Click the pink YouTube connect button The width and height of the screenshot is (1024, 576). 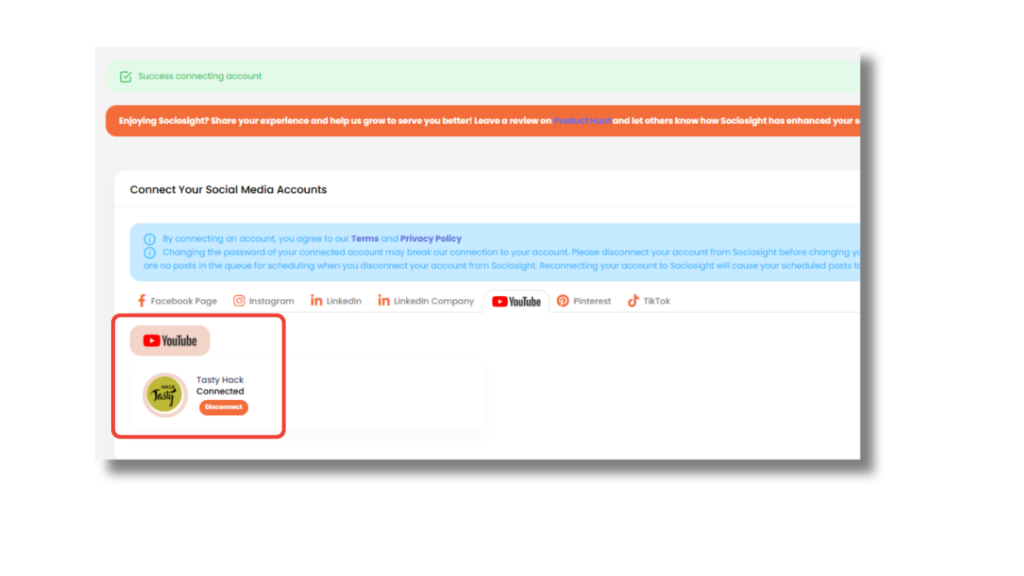(x=170, y=341)
